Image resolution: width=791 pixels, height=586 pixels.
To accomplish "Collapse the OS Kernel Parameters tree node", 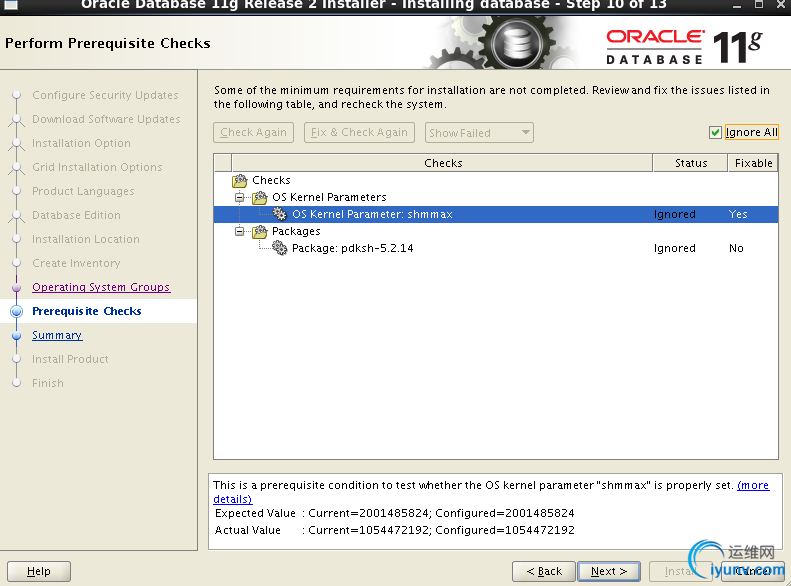I will point(240,197).
